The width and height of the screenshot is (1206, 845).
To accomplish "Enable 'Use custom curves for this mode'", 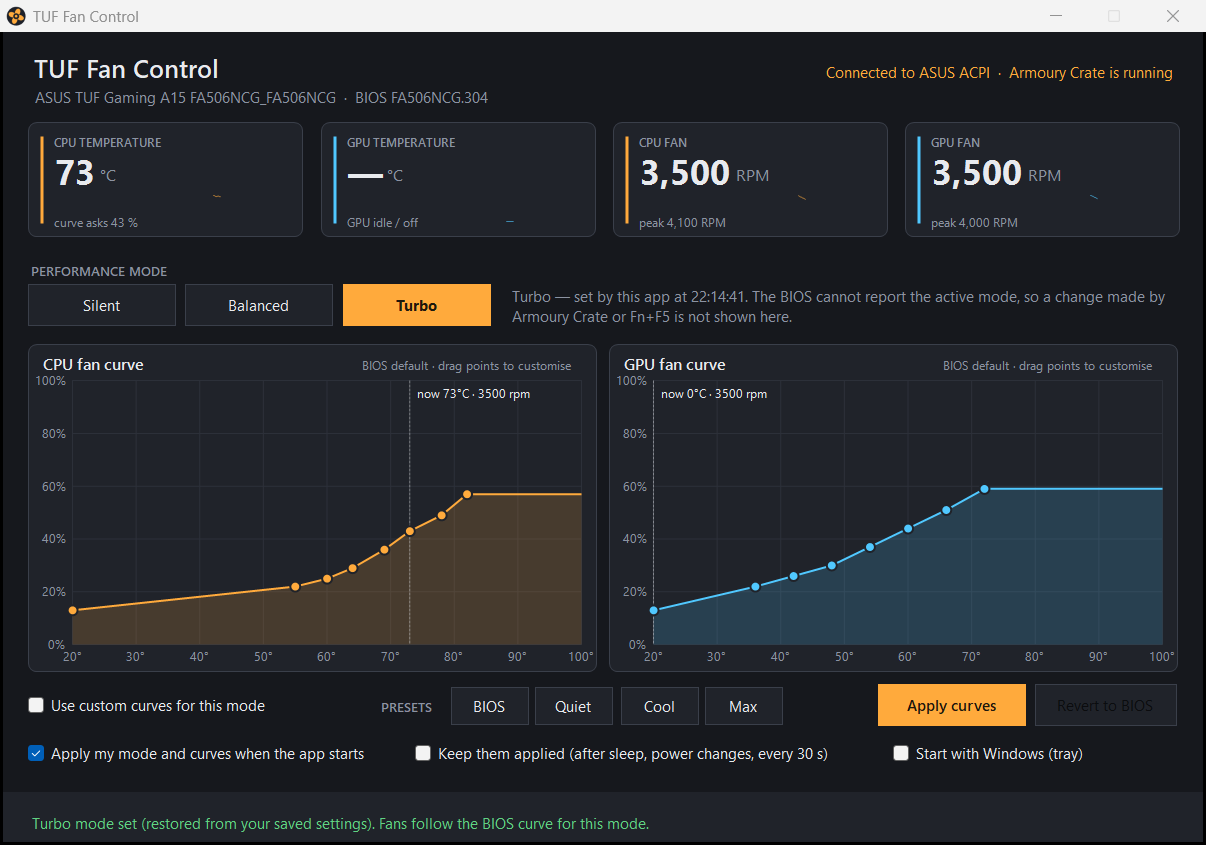I will (36, 705).
